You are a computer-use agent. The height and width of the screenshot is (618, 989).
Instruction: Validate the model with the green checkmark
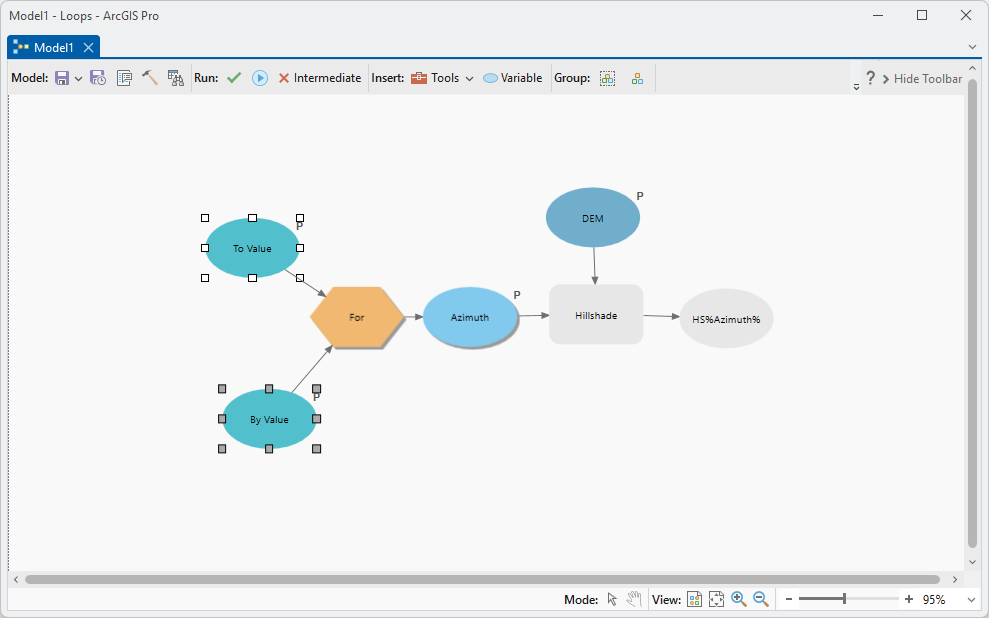(x=234, y=78)
